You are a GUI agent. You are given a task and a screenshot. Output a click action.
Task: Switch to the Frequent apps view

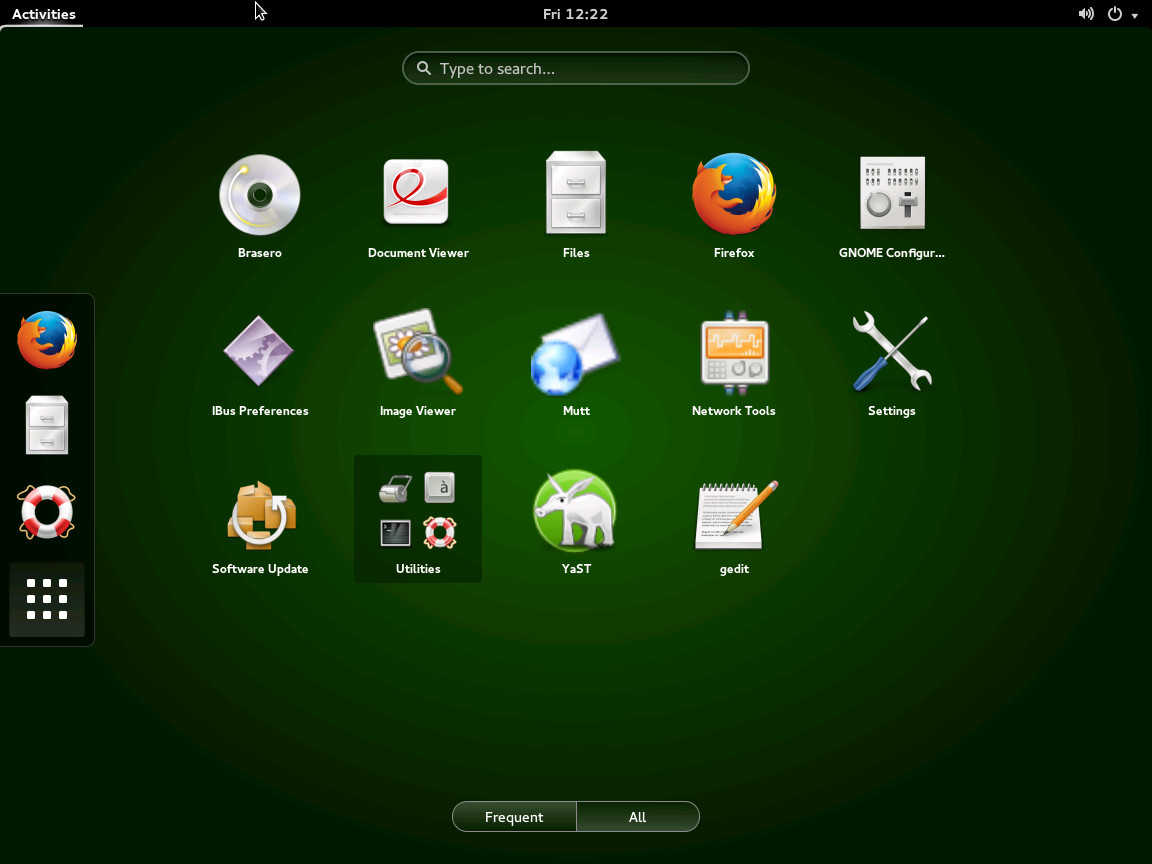514,817
